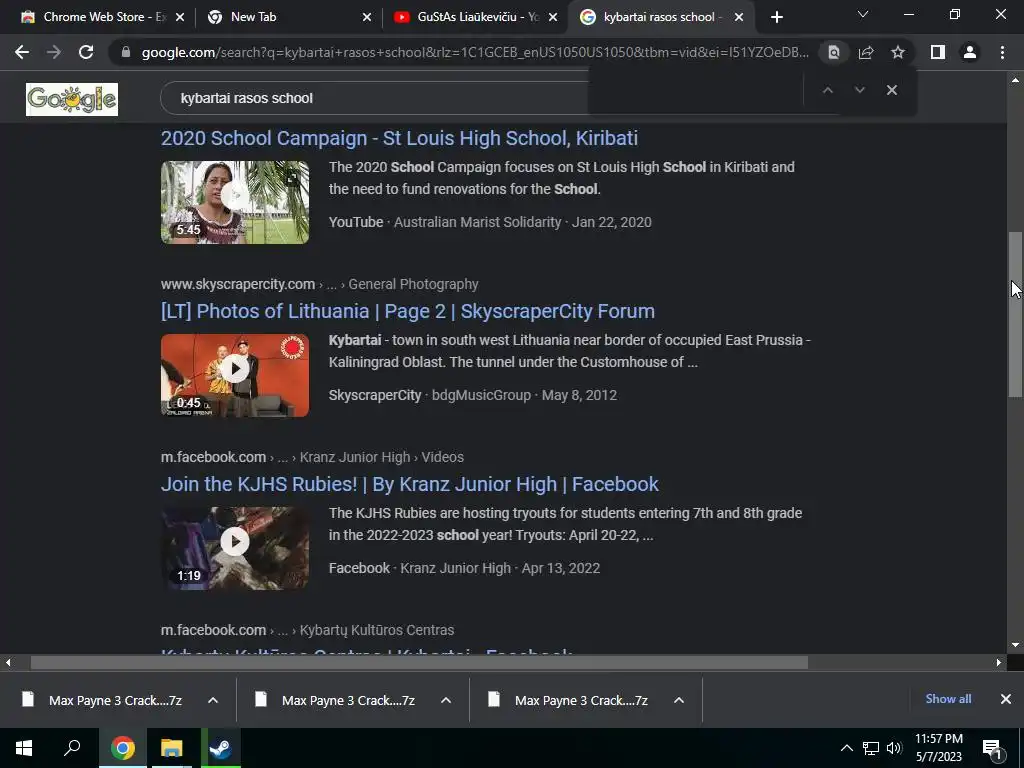Focus the find-in-page text field
Screen dimensions: 1024x768
[697, 90]
